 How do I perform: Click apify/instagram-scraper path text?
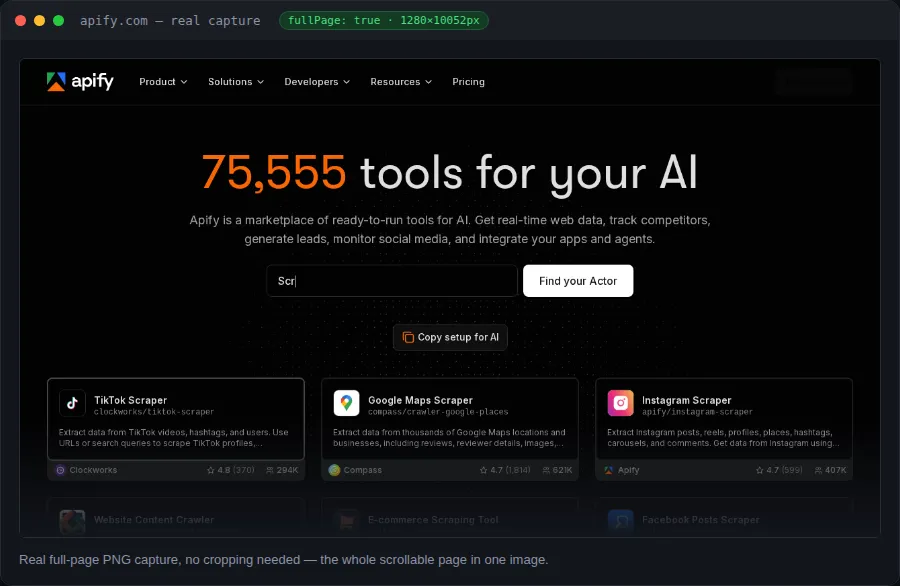pyautogui.click(x=697, y=412)
